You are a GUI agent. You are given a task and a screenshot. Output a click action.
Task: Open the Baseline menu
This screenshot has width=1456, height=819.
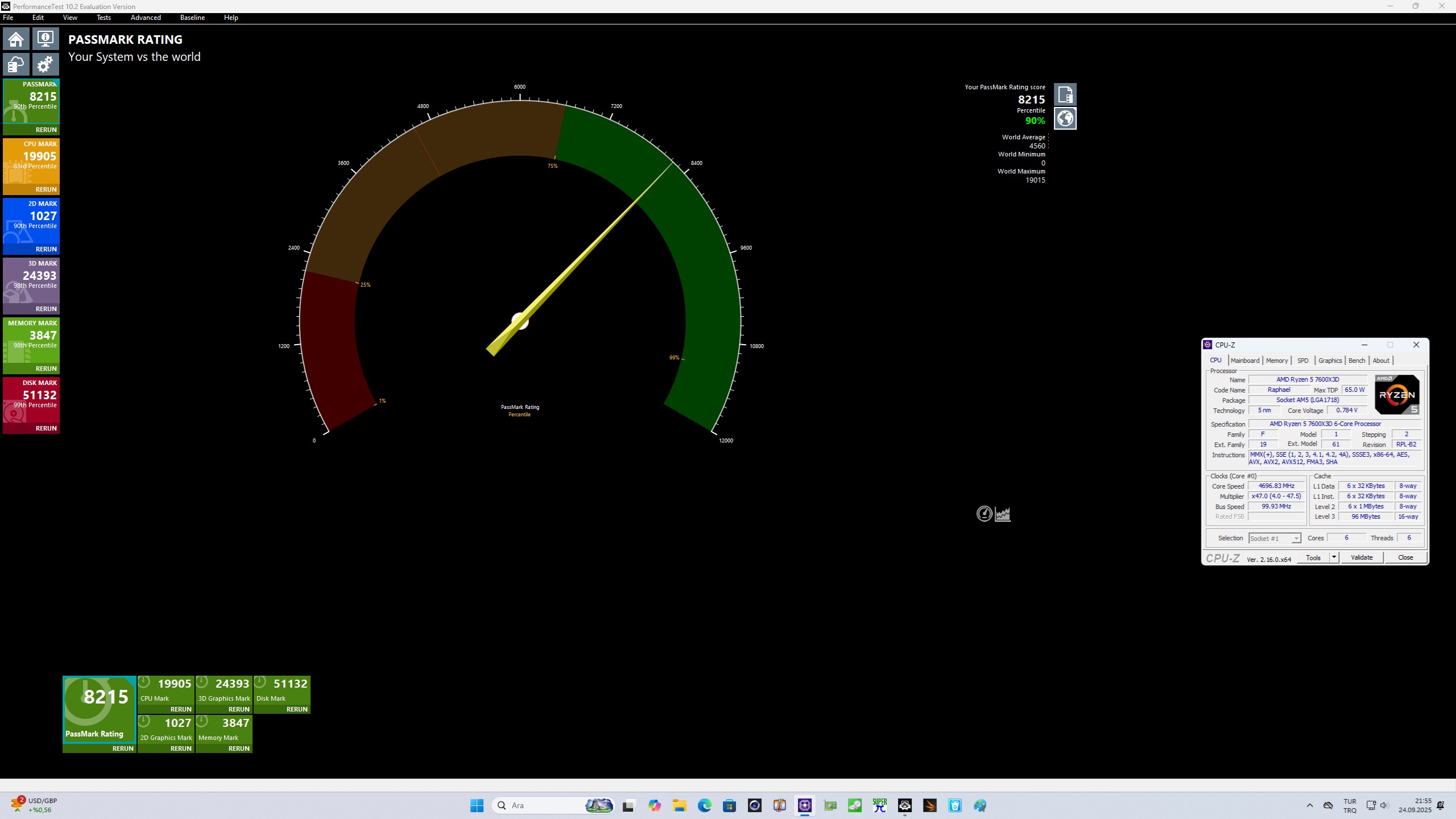[x=192, y=18]
